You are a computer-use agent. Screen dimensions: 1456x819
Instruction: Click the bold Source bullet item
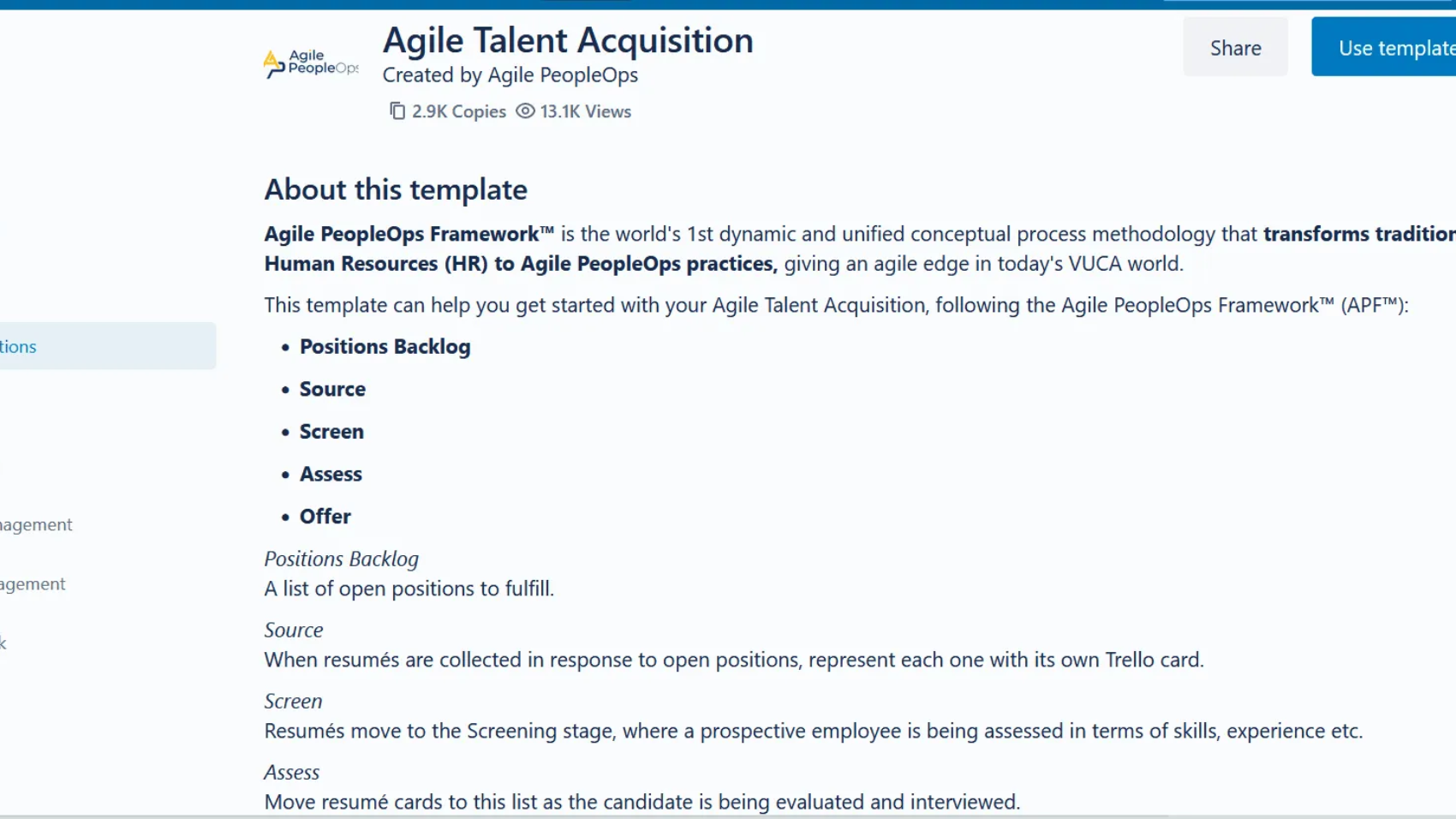click(x=332, y=389)
